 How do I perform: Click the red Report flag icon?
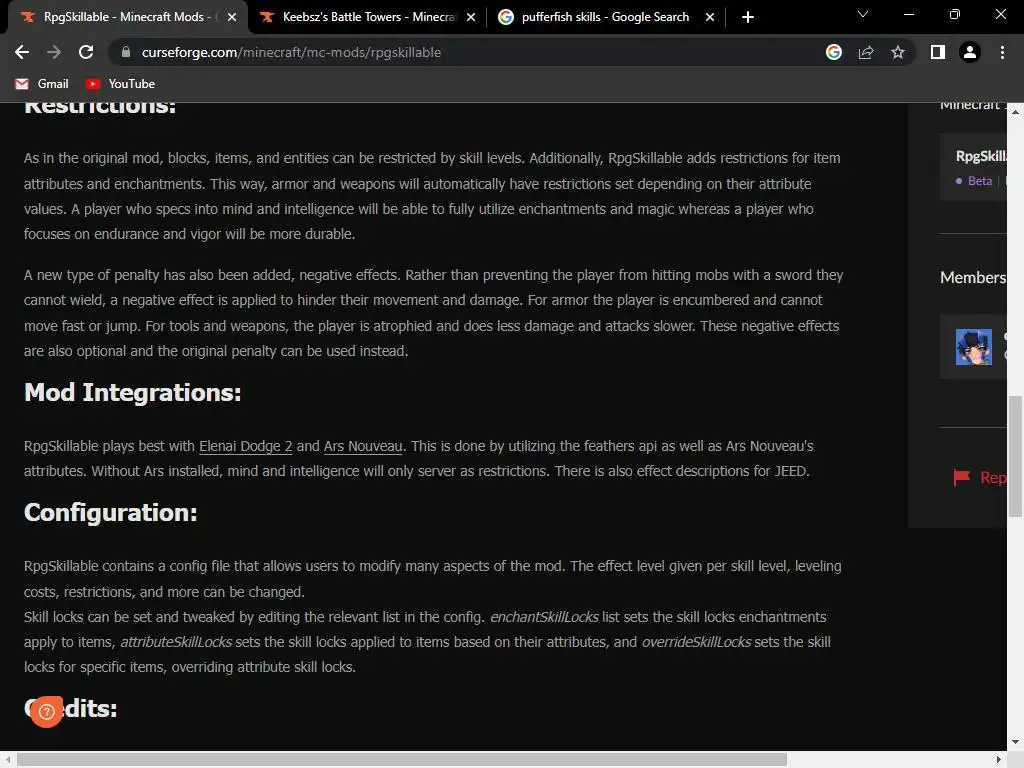tap(961, 477)
